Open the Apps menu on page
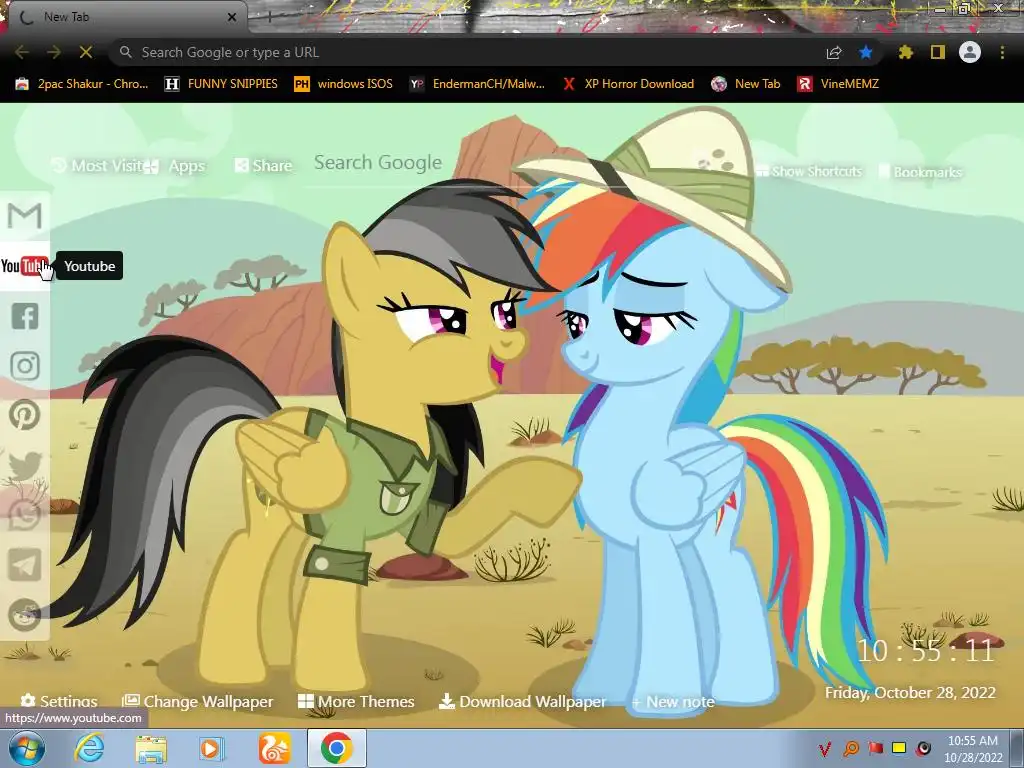1024x768 pixels. click(x=175, y=167)
